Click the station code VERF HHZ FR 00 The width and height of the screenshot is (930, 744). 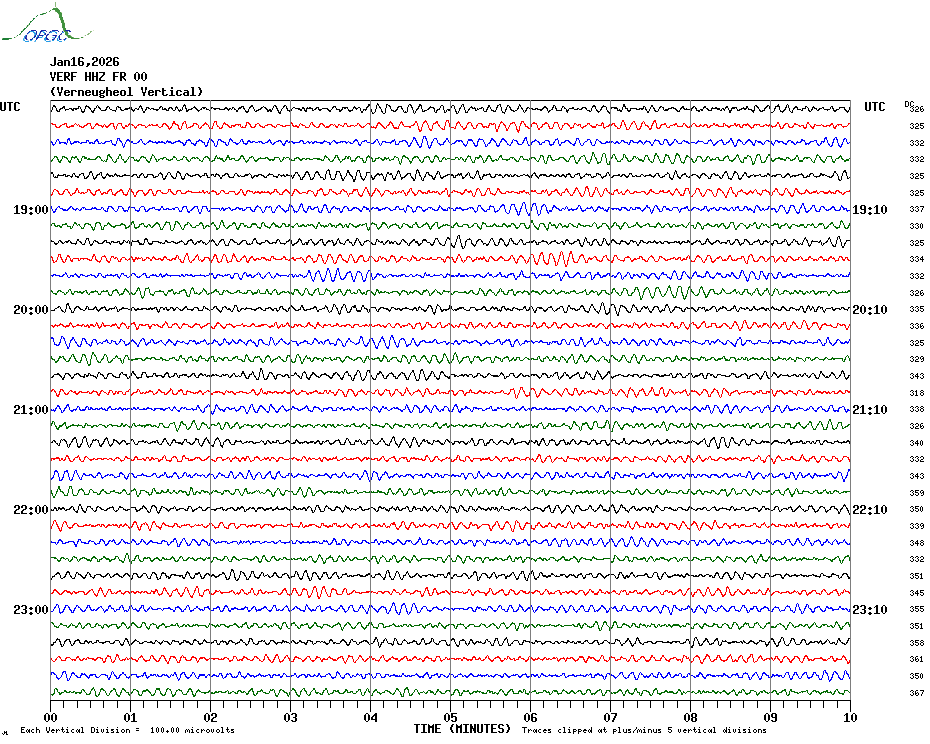pyautogui.click(x=98, y=77)
